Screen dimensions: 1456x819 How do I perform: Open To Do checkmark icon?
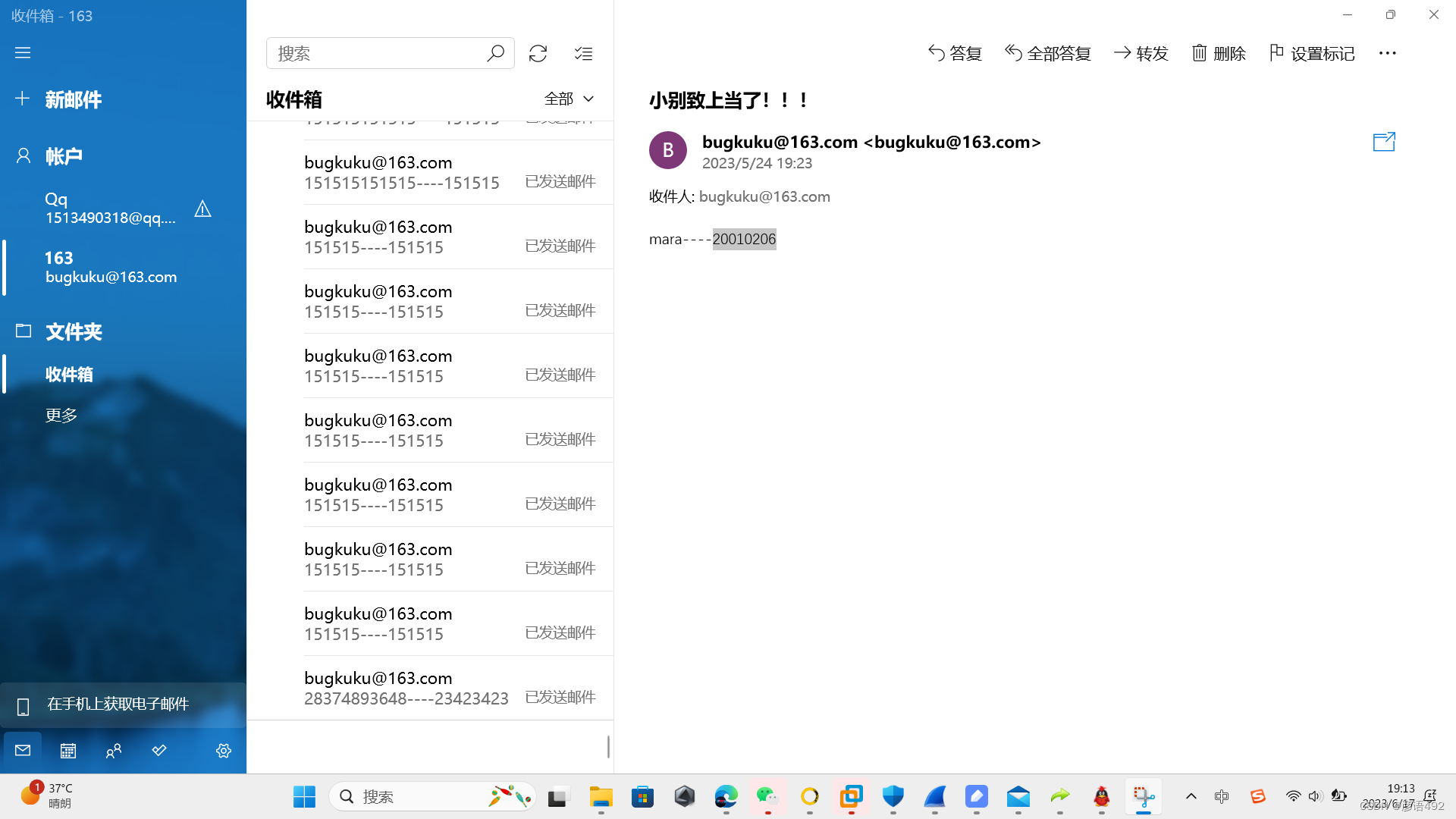pos(159,751)
